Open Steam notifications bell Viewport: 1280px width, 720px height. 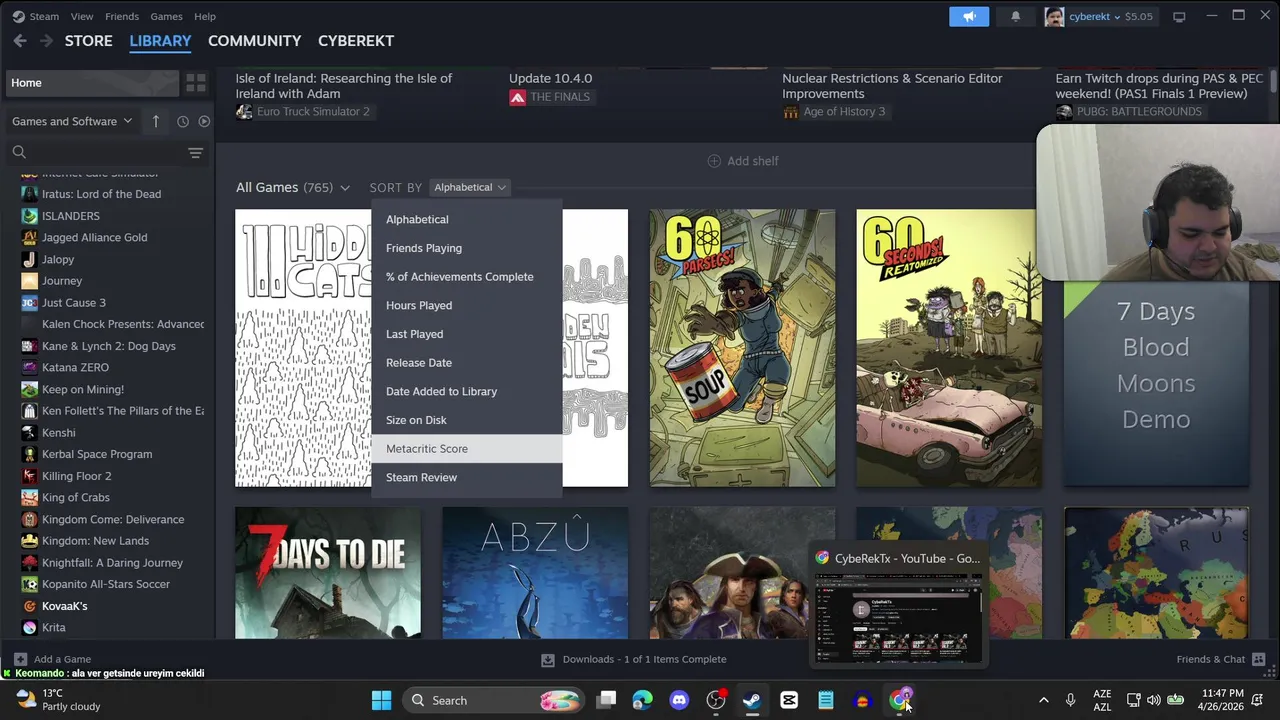pyautogui.click(x=1015, y=16)
